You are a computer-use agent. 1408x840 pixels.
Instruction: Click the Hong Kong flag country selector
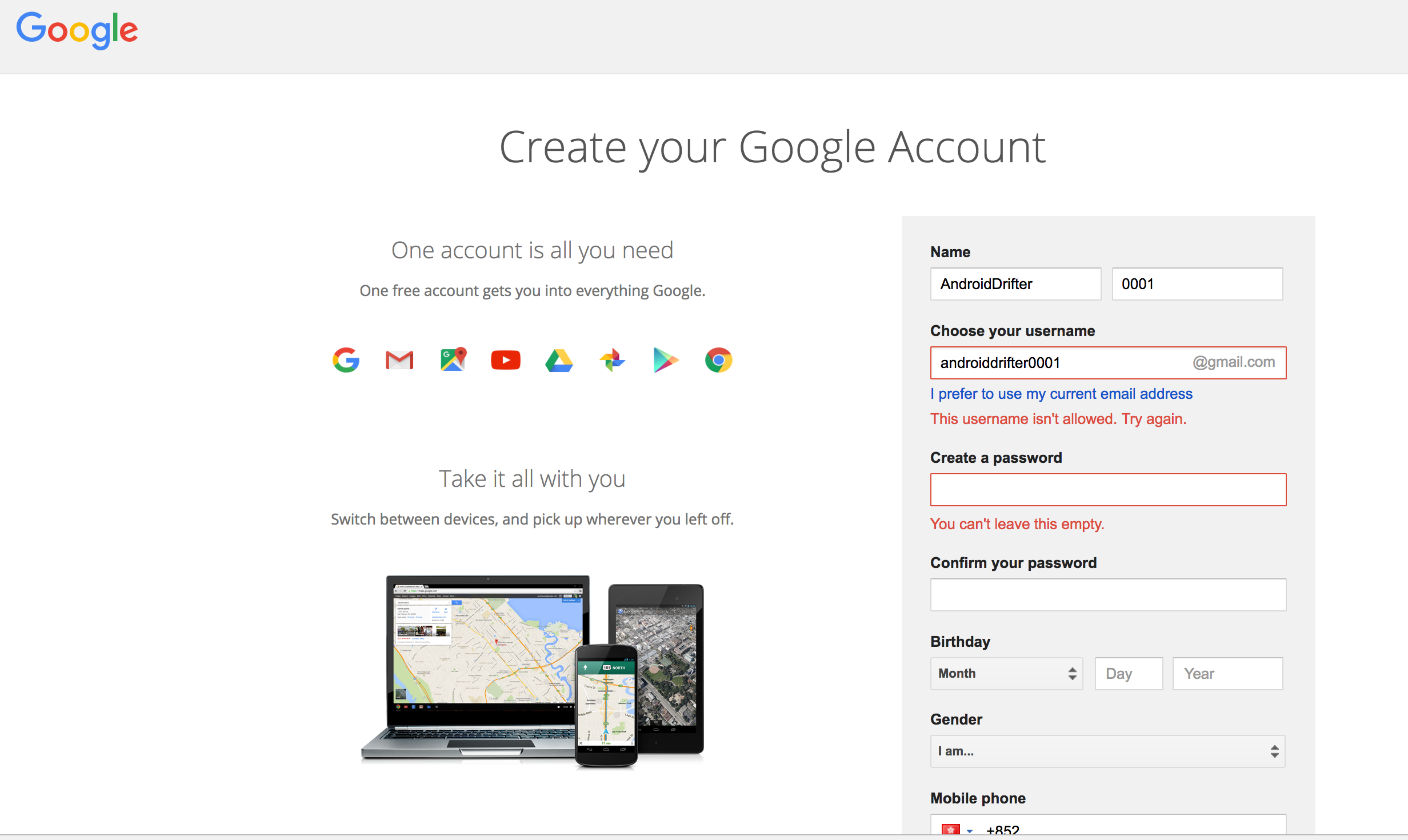click(957, 830)
